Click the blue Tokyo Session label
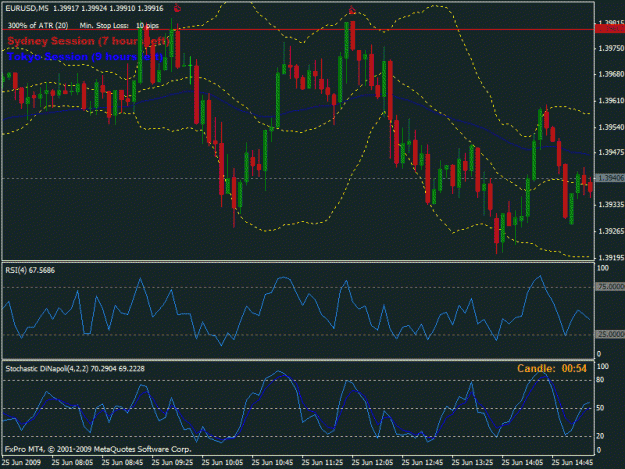This screenshot has height=469, width=625. point(85,57)
